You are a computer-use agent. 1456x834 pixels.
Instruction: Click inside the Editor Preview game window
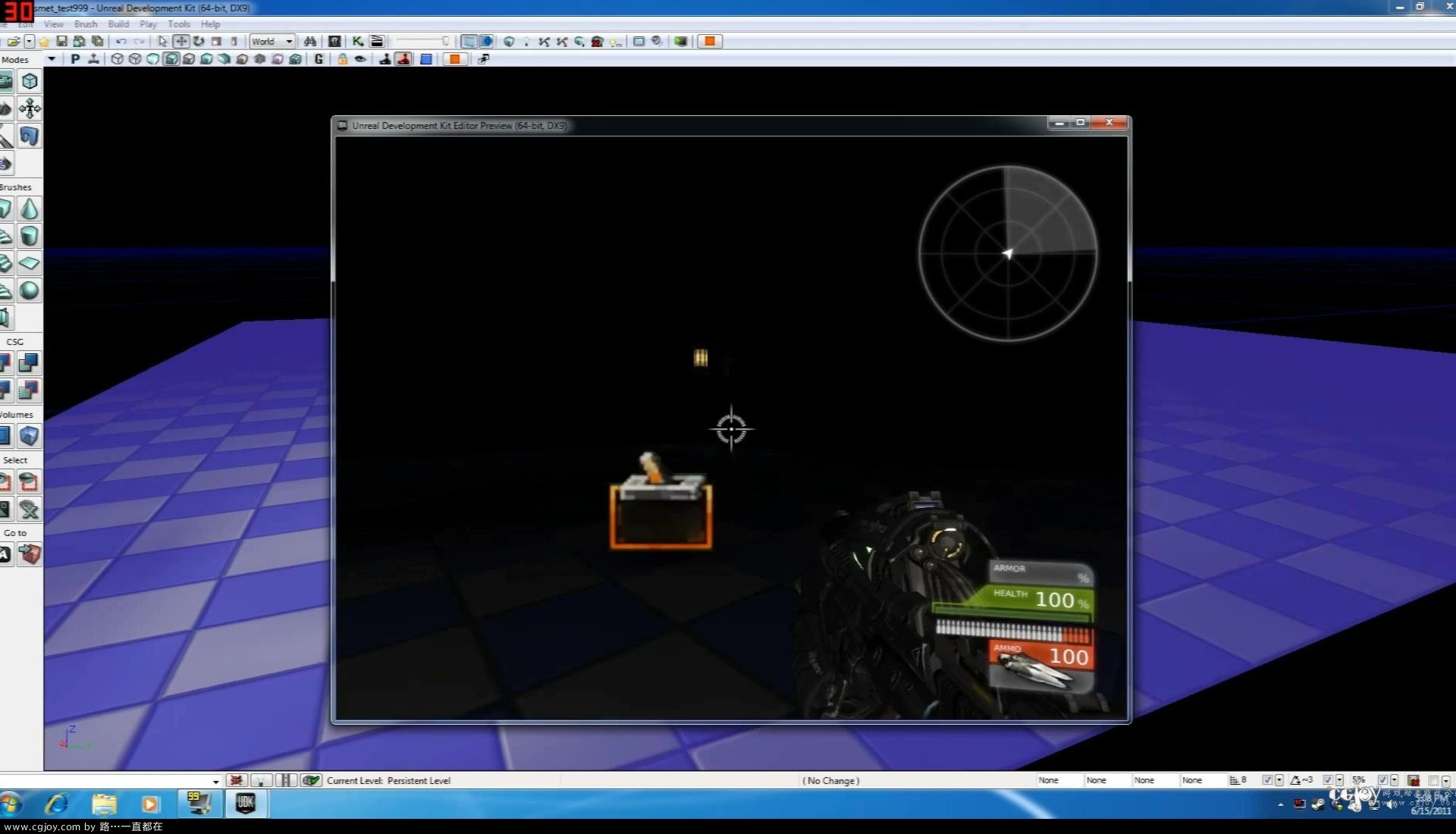pos(731,428)
